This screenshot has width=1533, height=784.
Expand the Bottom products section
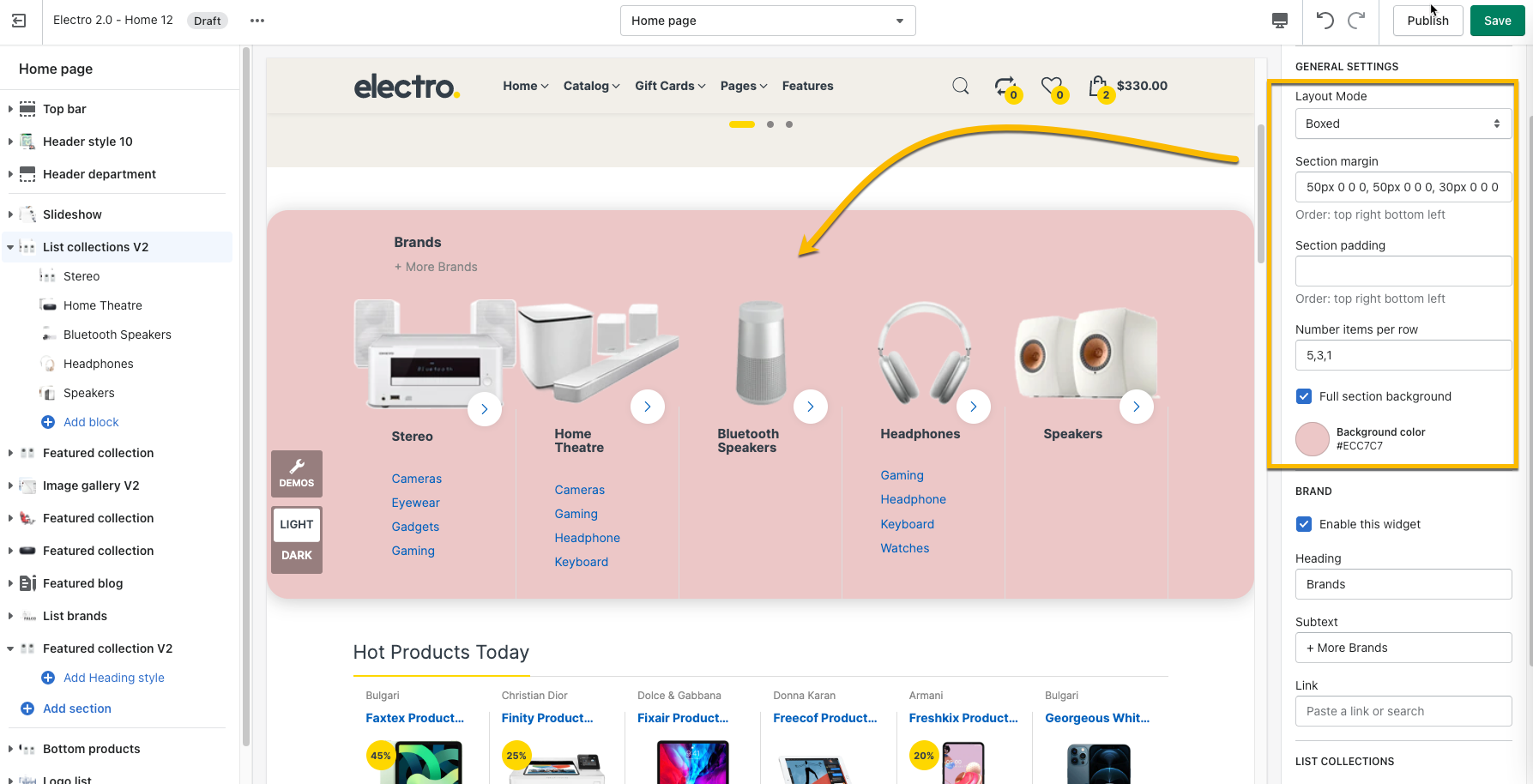(10, 749)
